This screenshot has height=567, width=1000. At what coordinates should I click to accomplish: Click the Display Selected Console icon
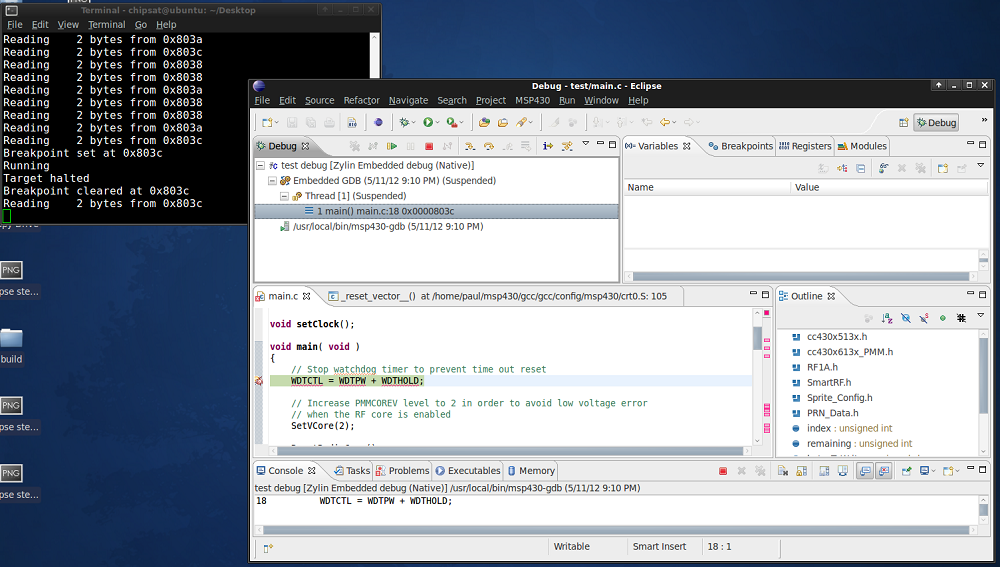tap(924, 471)
